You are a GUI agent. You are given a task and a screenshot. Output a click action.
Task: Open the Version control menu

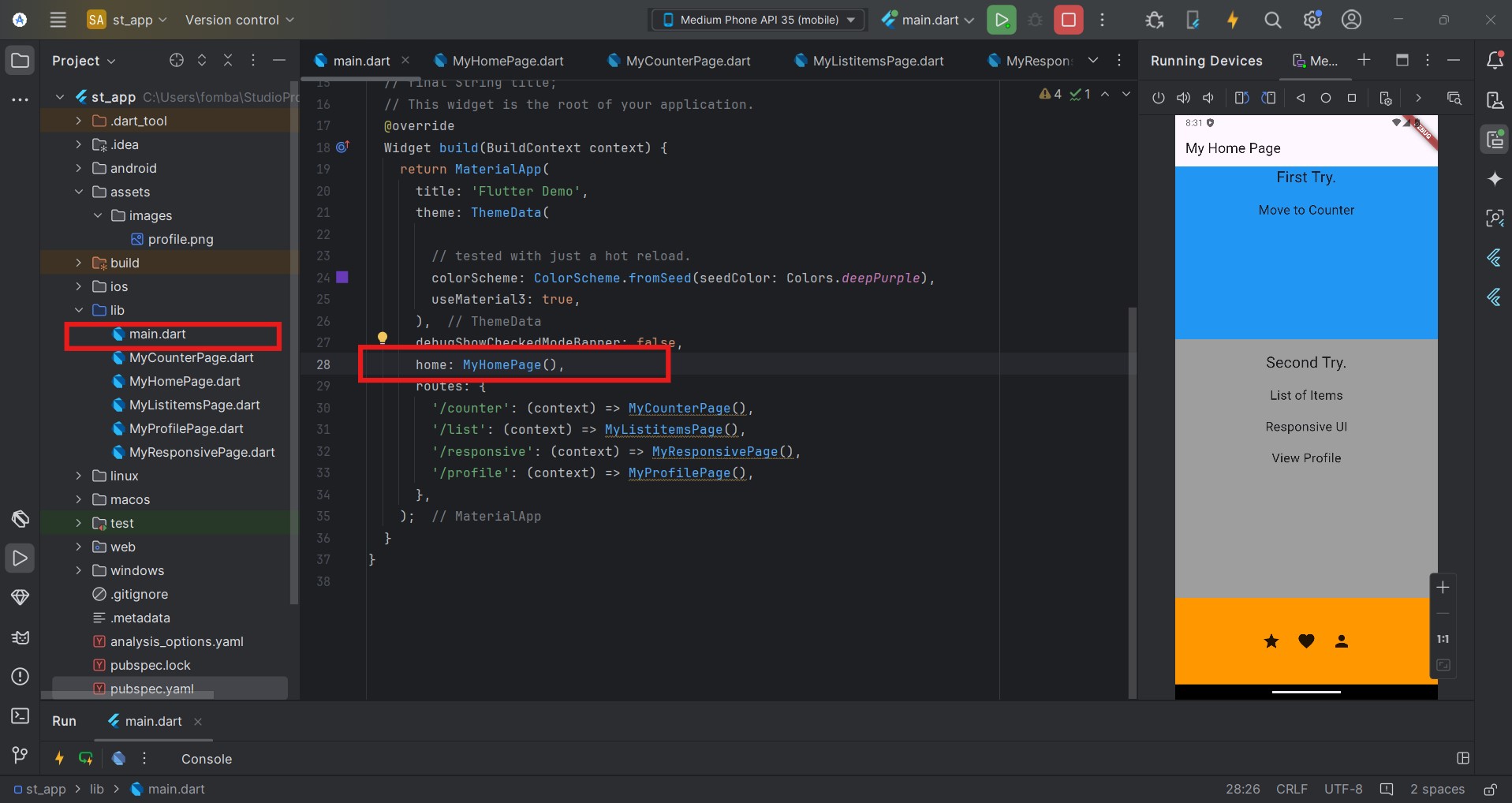(239, 20)
